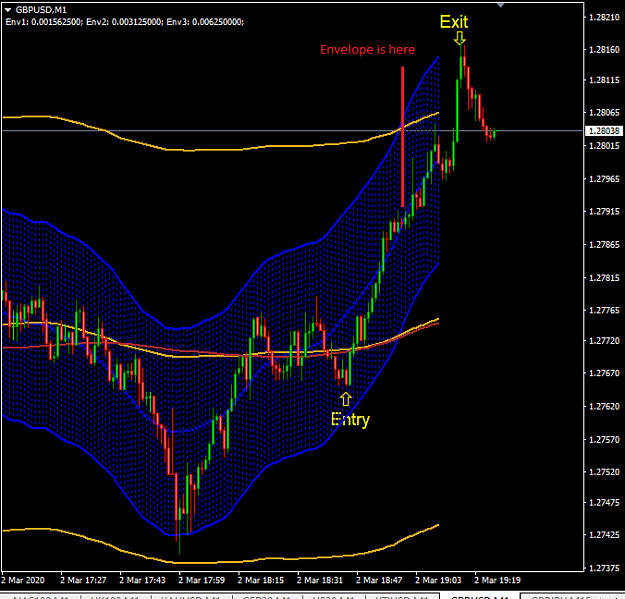This screenshot has width=625, height=599.
Task: Click the 1.28160 price axis label
Action: (604, 49)
